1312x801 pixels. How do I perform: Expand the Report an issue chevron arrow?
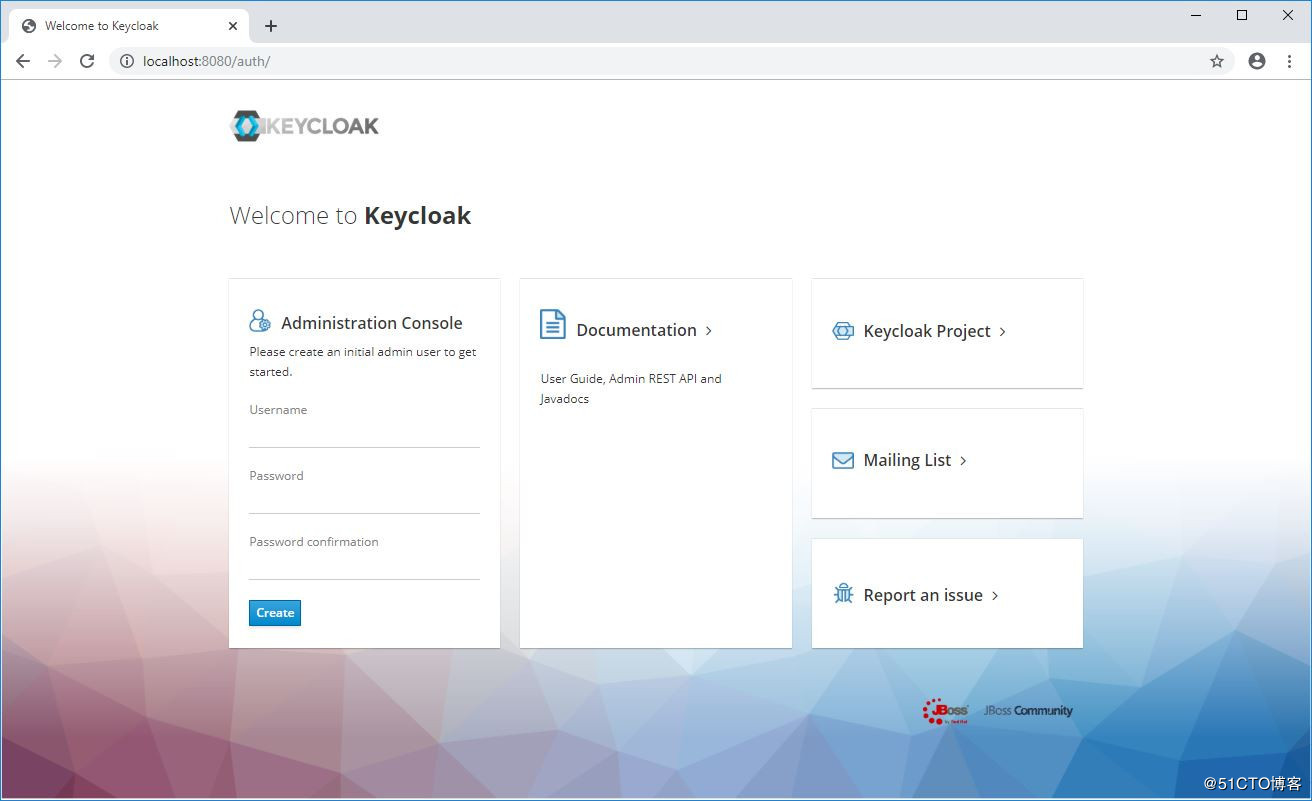[995, 595]
